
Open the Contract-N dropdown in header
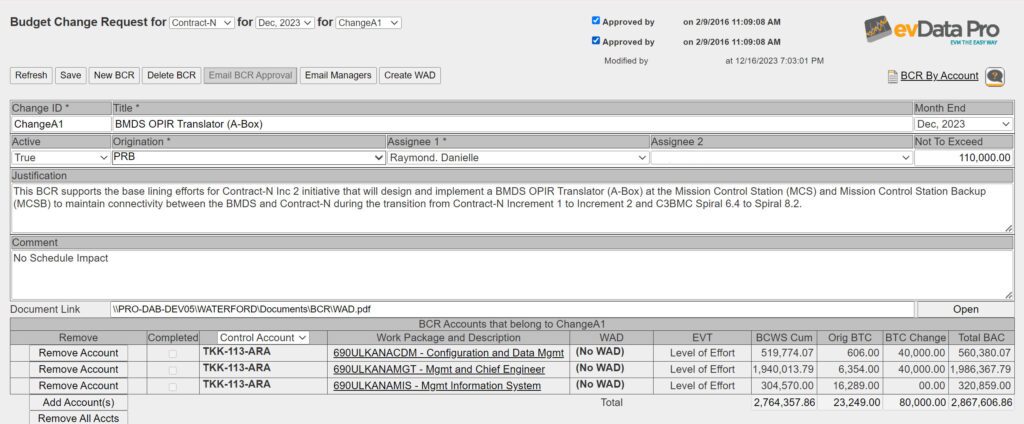(x=201, y=23)
